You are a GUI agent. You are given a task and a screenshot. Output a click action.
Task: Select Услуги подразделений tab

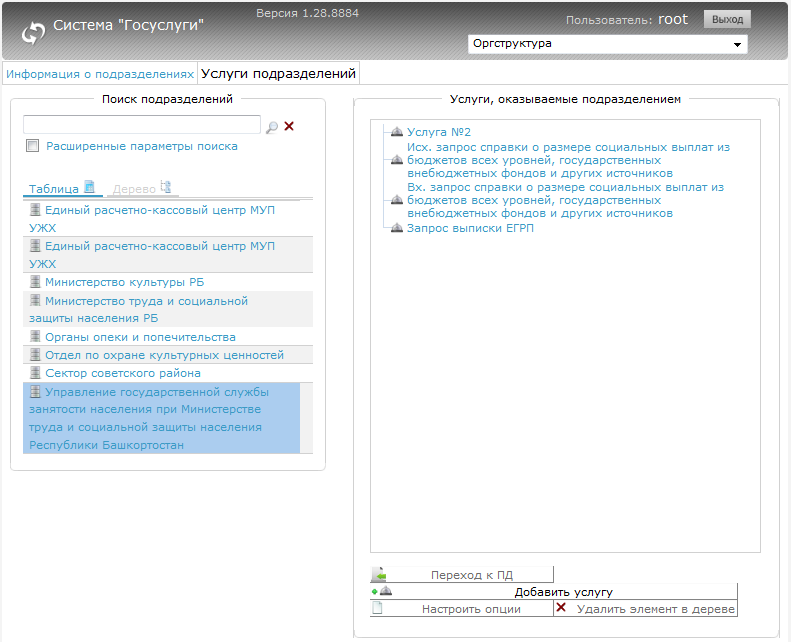(x=278, y=74)
